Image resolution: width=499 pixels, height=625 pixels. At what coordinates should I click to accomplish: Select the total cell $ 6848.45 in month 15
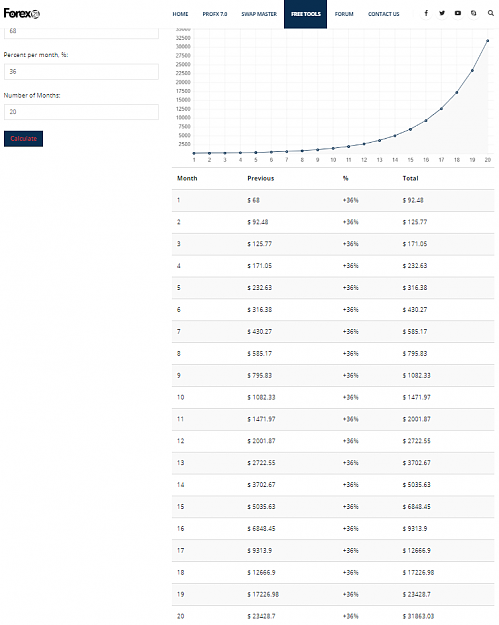tap(416, 507)
